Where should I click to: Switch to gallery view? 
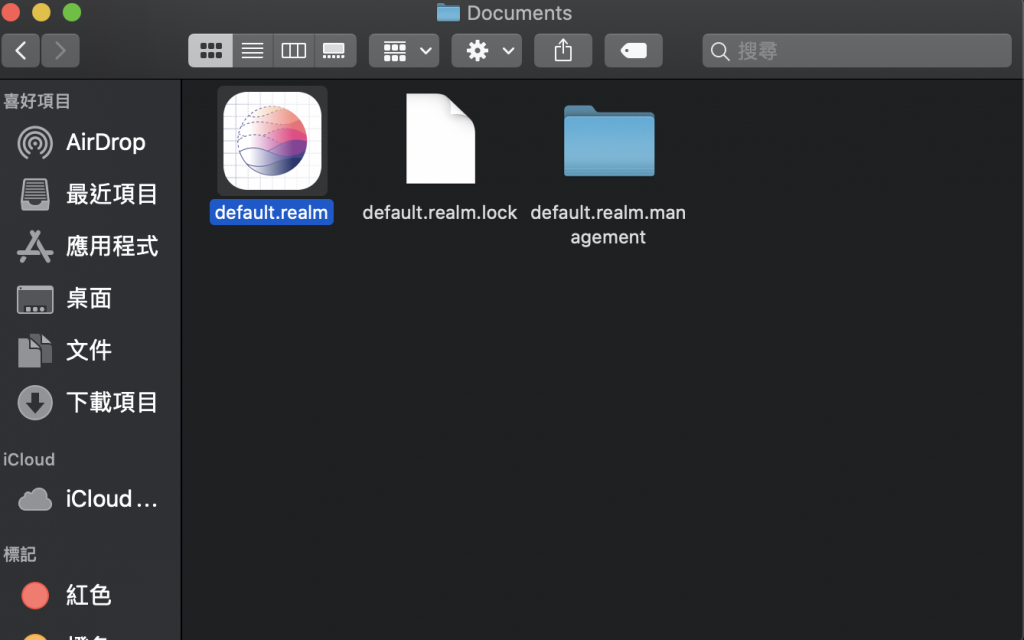click(334, 50)
